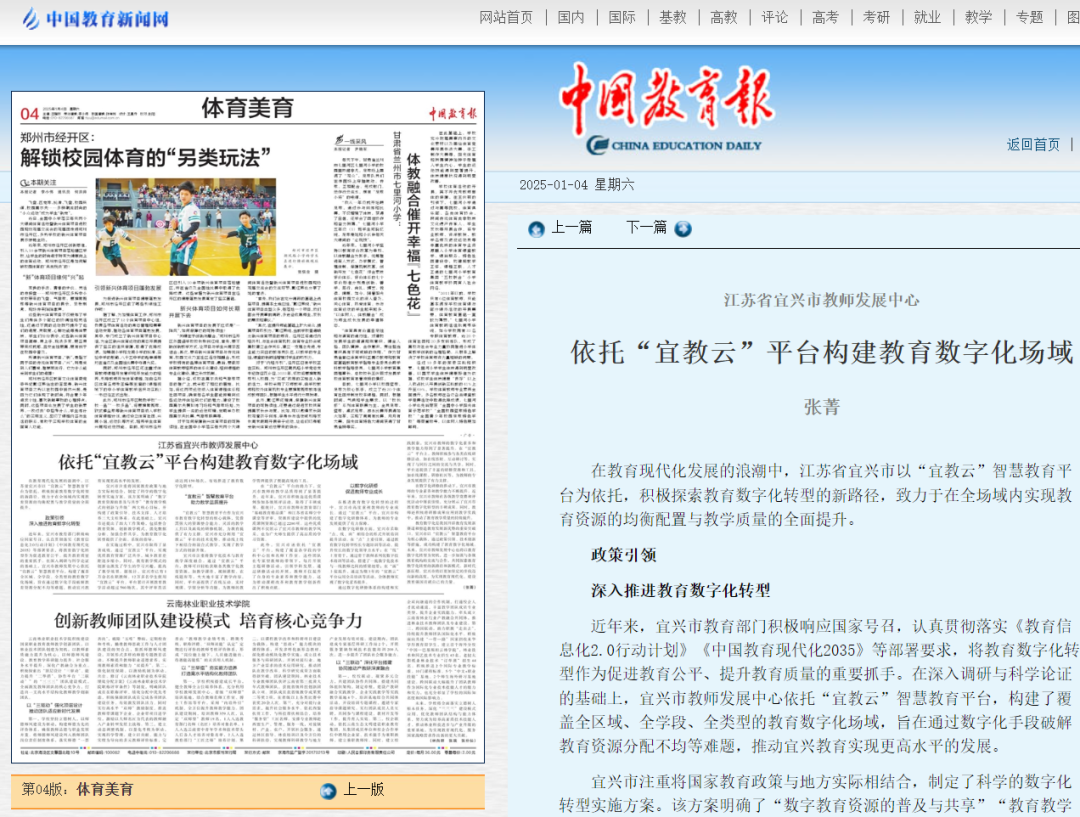Open the 考研 navigation item
This screenshot has width=1080, height=817.
coord(876,17)
